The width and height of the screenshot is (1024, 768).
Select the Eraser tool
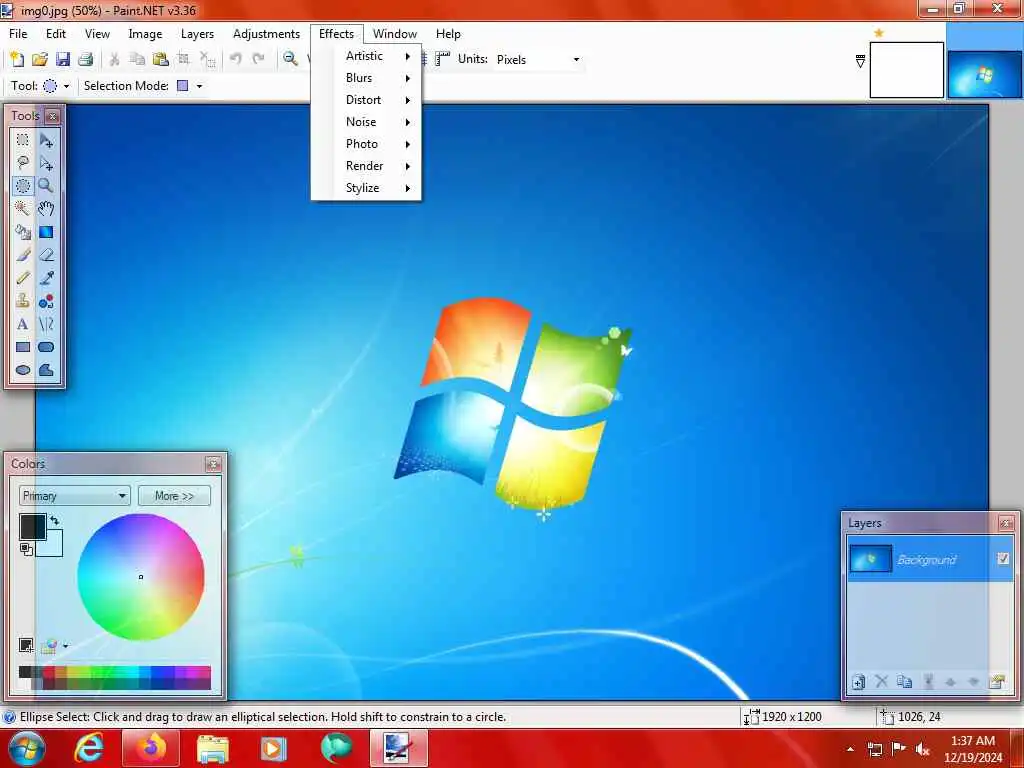click(46, 255)
